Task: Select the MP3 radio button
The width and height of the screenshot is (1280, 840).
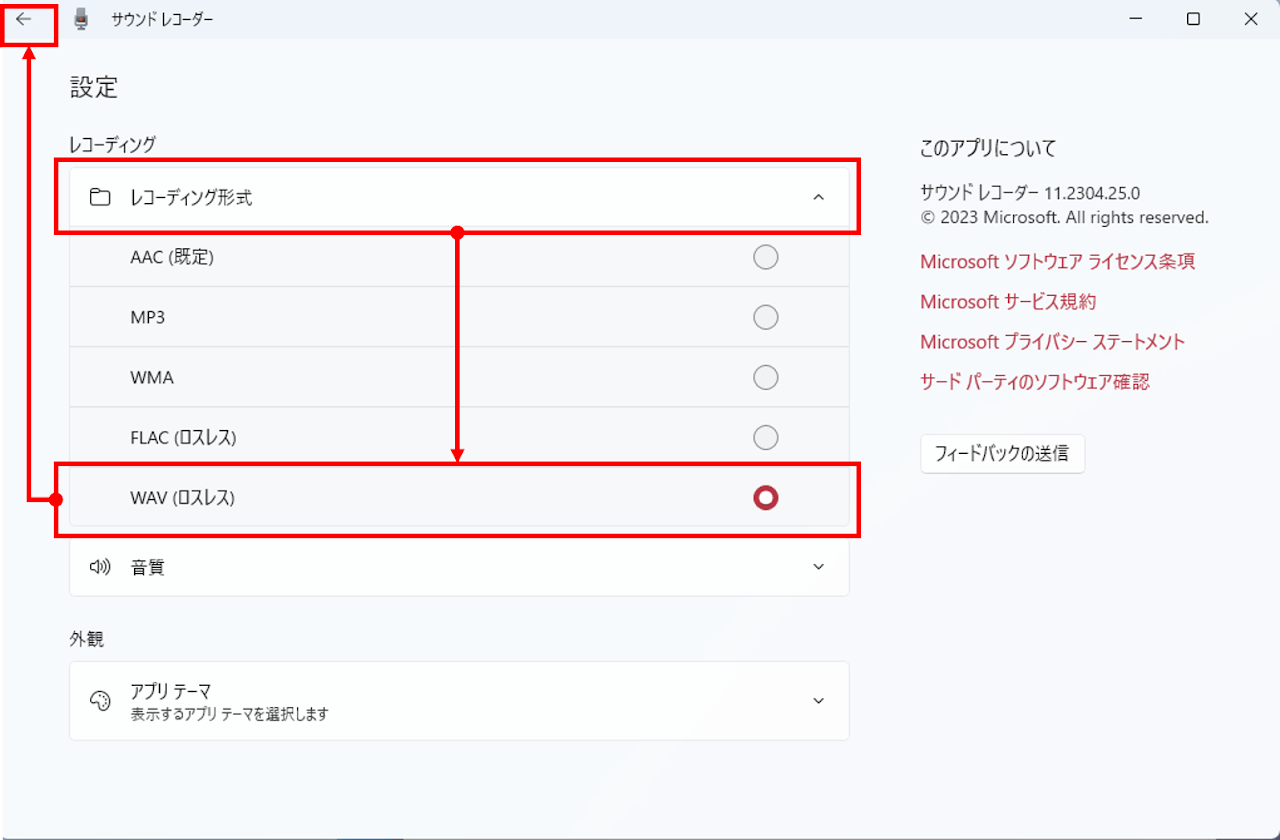Action: 765,318
